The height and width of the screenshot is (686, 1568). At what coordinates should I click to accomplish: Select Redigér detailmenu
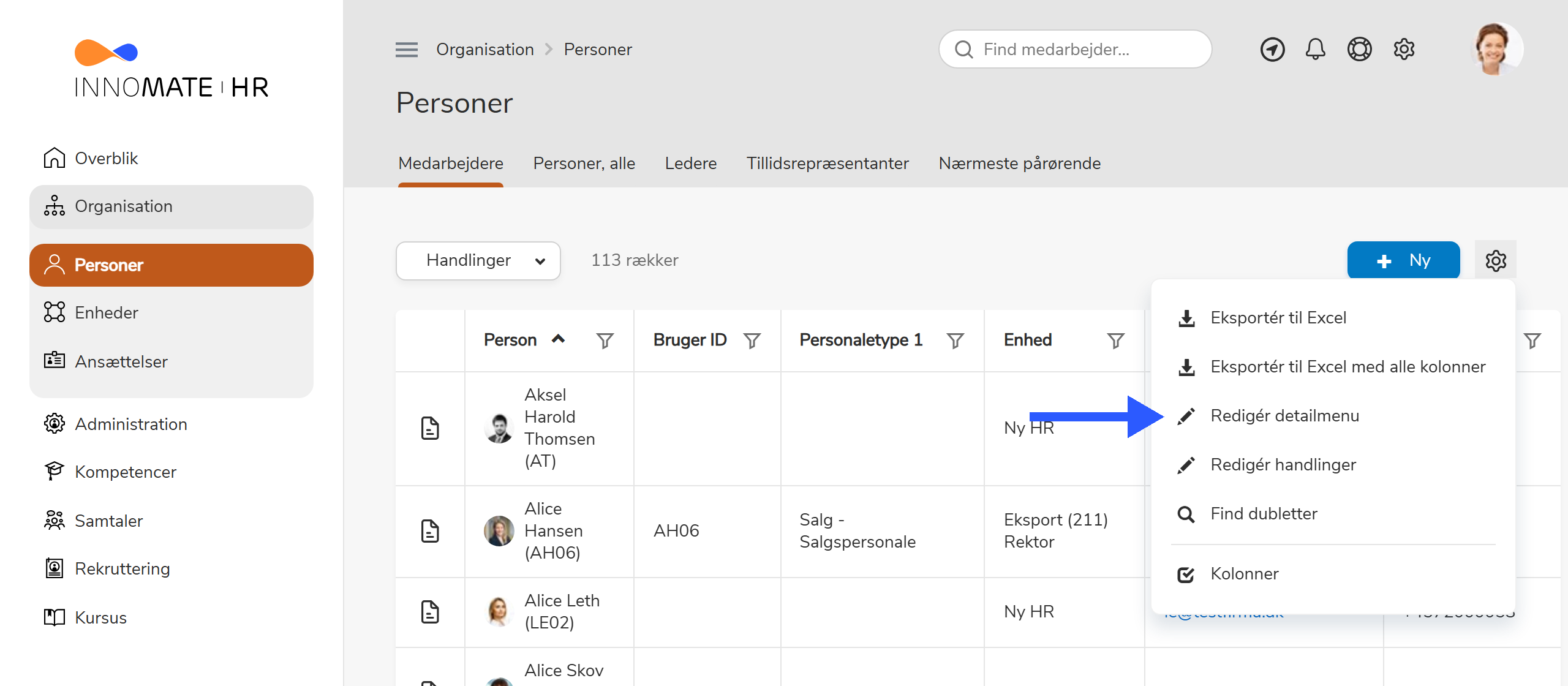coord(1333,416)
